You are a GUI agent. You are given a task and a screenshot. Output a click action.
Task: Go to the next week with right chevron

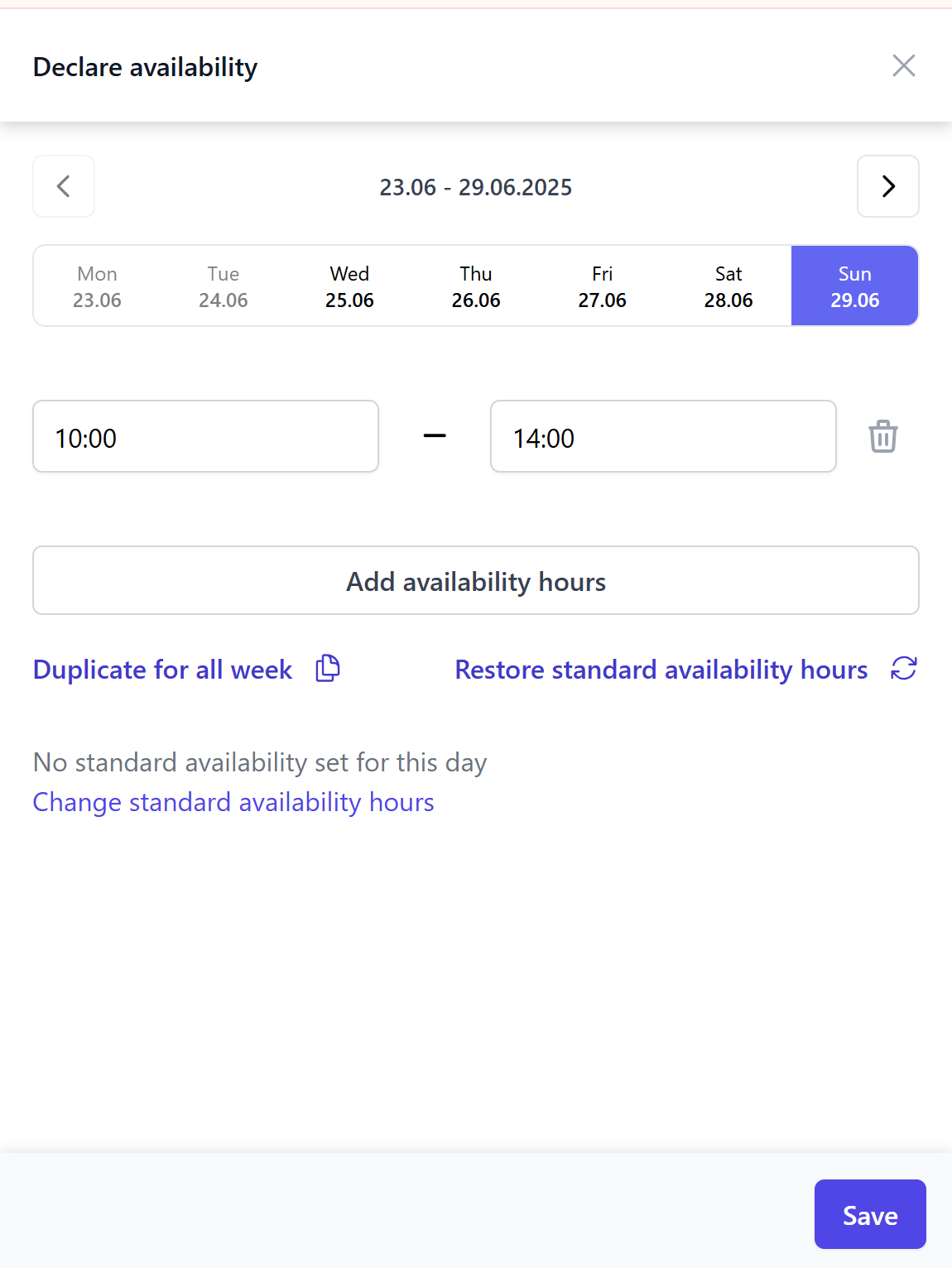coord(887,186)
